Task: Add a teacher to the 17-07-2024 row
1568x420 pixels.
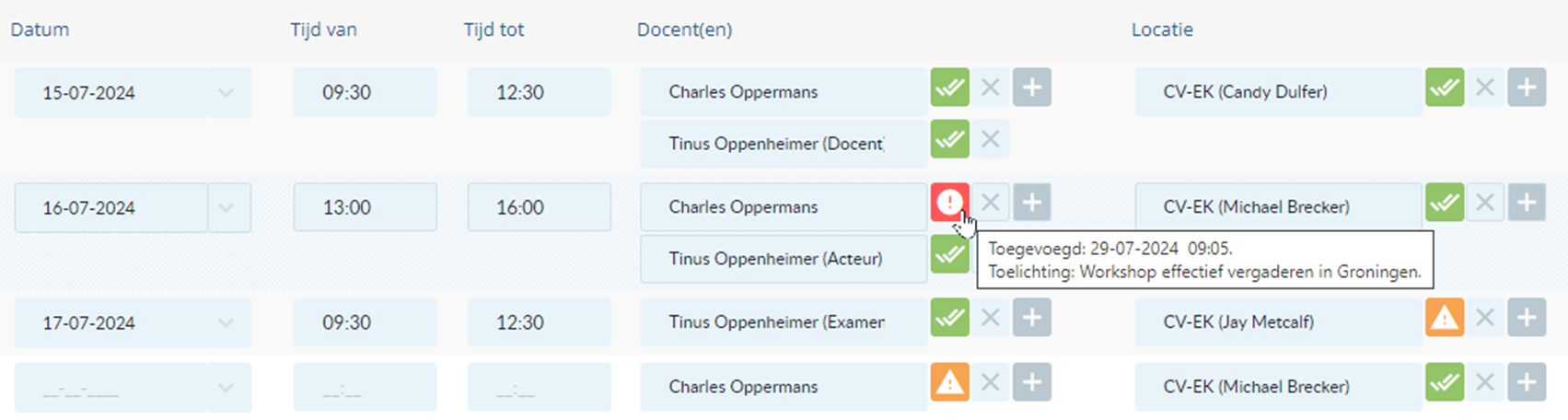Action: click(x=1032, y=317)
